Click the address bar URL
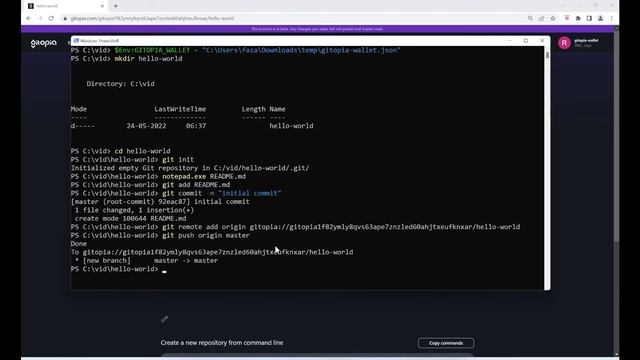640x360 pixels. tap(152, 18)
